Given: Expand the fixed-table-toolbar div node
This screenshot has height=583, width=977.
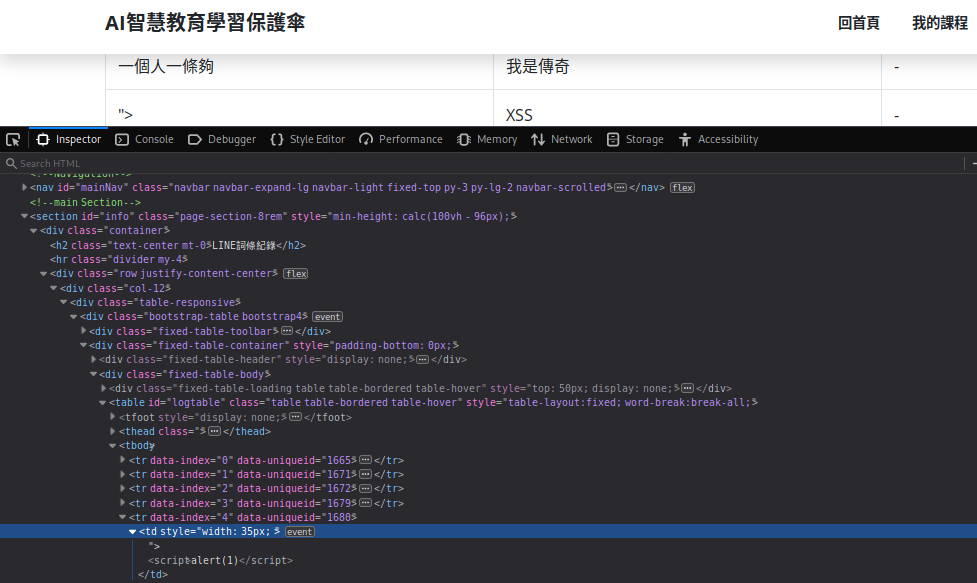Looking at the screenshot, I should 83,331.
